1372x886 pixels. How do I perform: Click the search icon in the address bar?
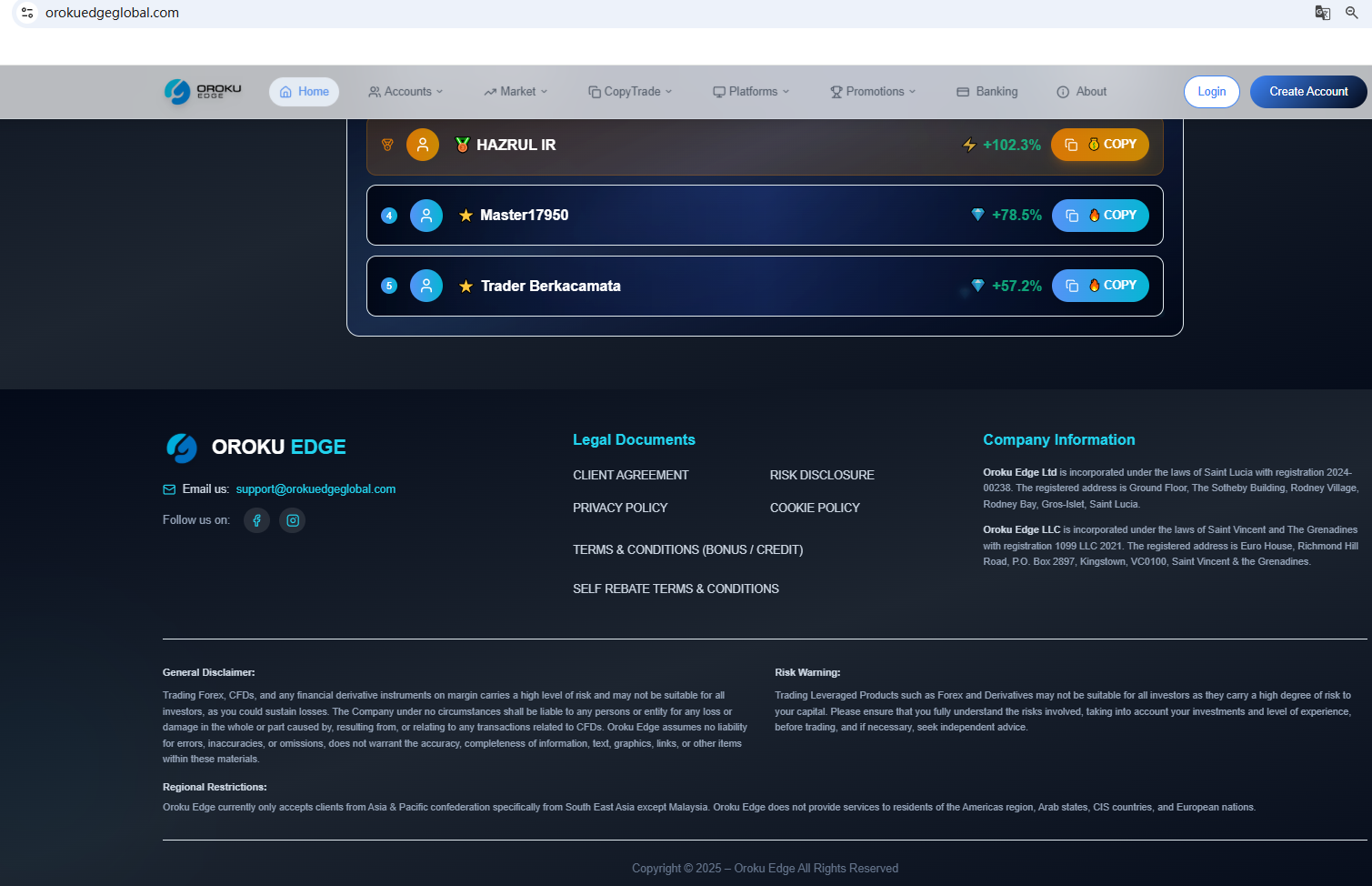click(1351, 13)
